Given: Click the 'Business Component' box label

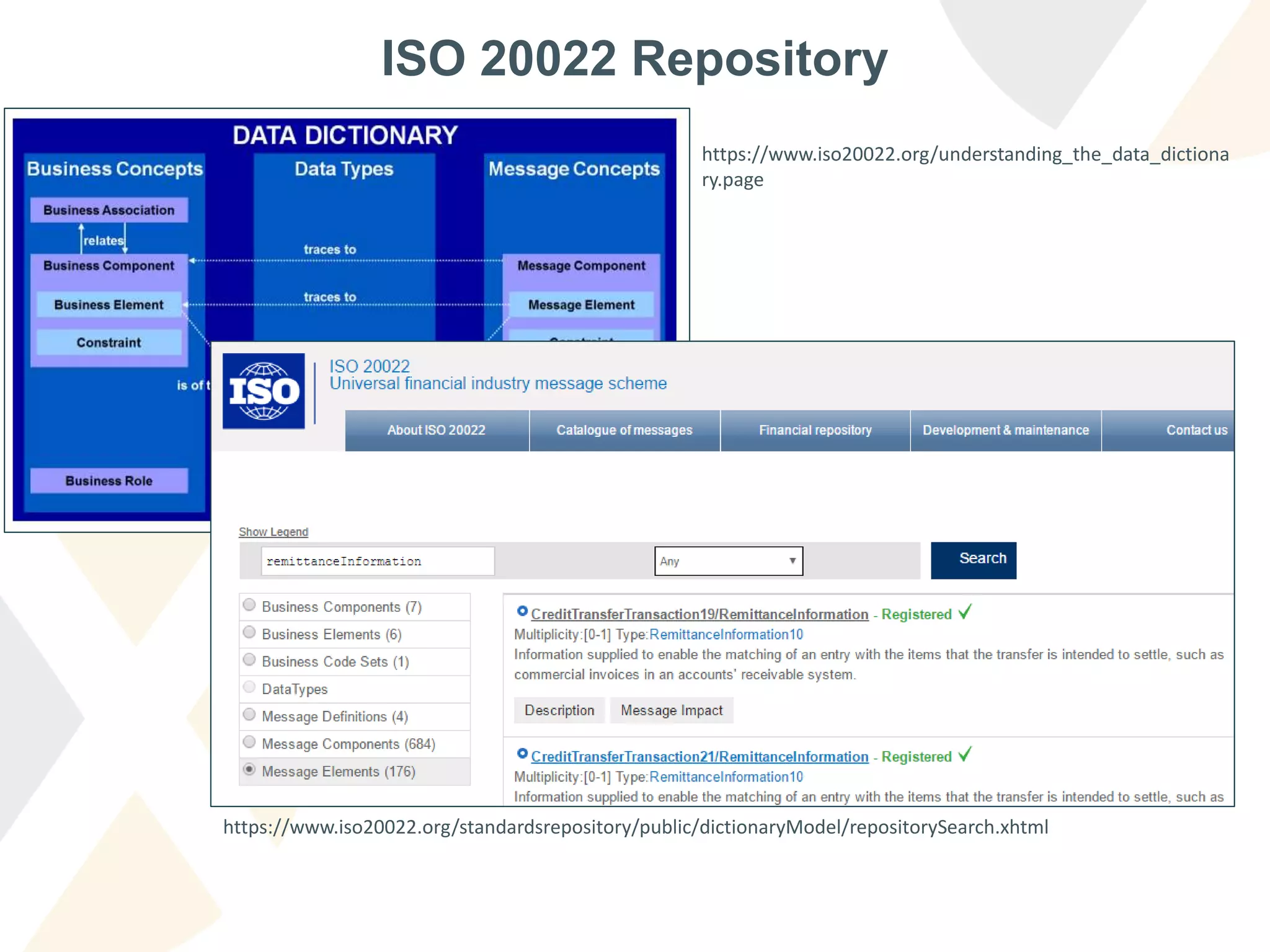Looking at the screenshot, I should [x=109, y=266].
